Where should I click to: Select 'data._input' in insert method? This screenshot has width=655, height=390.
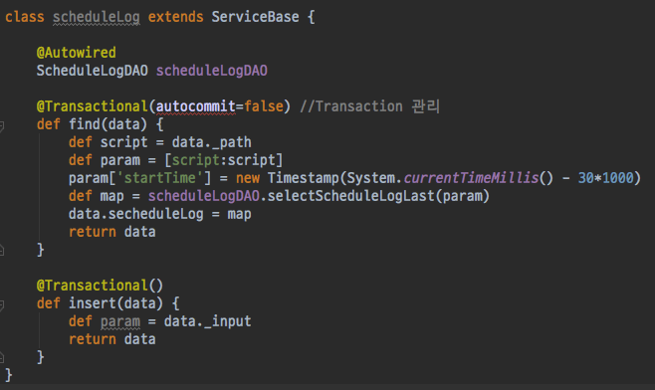pos(208,322)
